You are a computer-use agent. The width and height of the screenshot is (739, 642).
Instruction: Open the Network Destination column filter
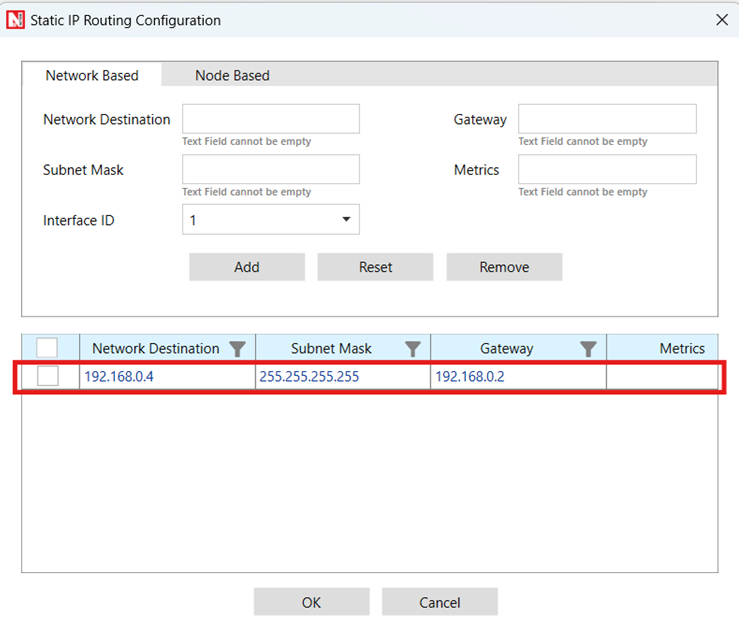point(237,349)
